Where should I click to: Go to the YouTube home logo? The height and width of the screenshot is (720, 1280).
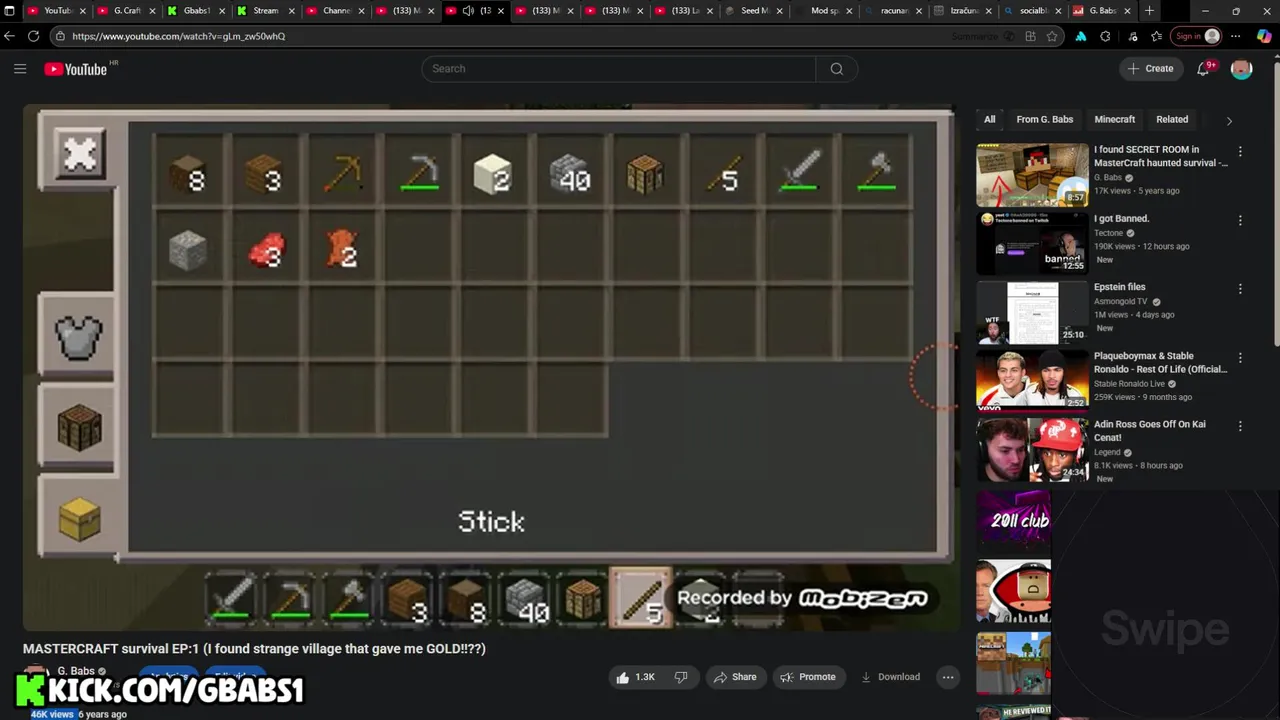point(76,69)
